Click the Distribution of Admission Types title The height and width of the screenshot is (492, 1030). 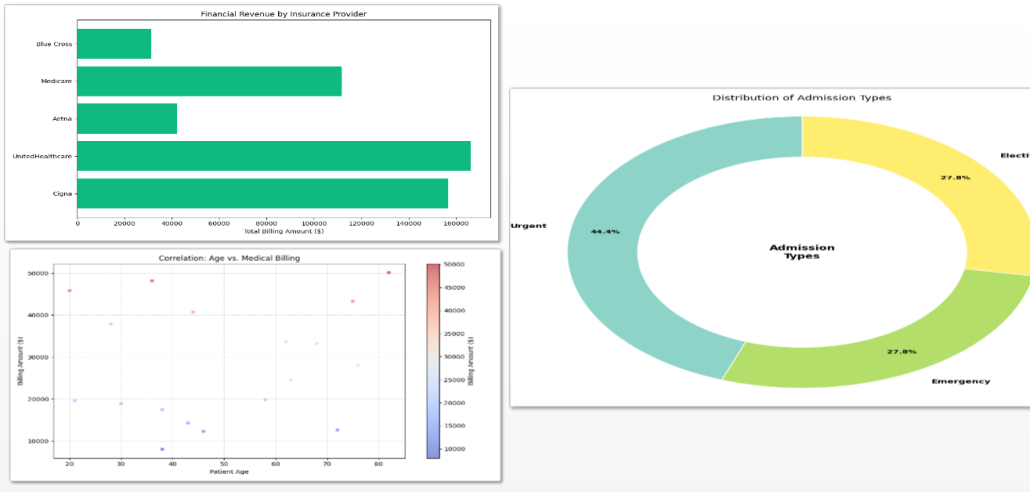801,98
